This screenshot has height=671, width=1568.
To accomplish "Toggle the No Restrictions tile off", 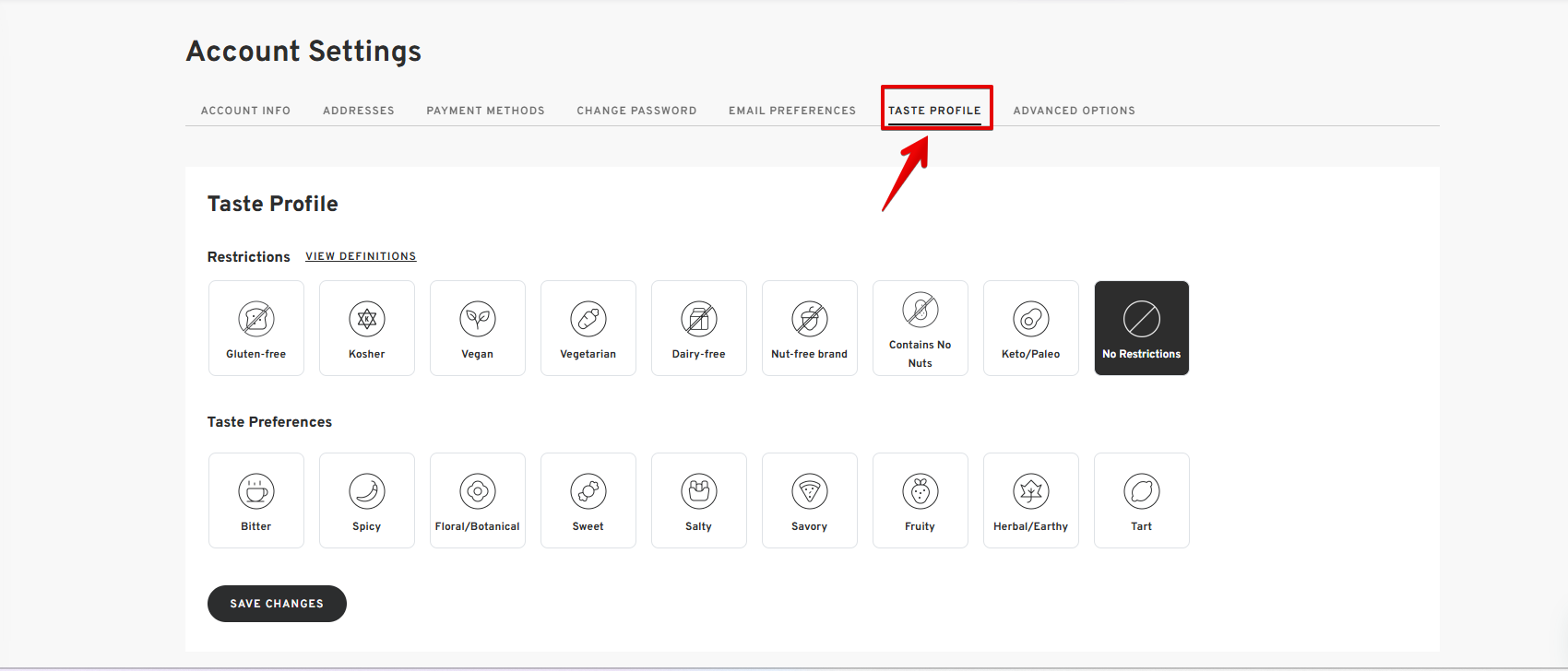I will click(x=1141, y=328).
